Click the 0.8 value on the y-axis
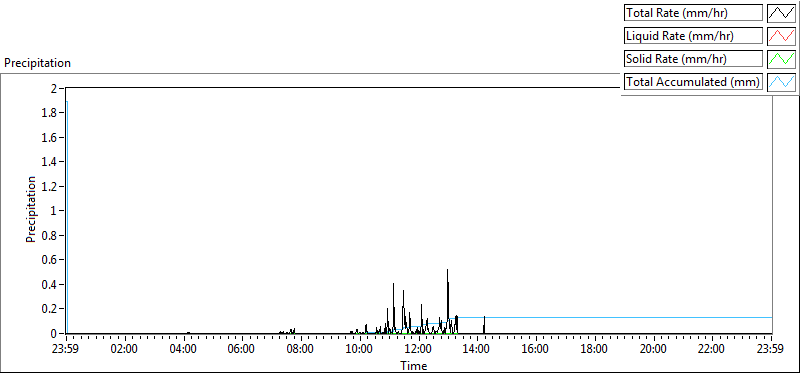The height and width of the screenshot is (373, 800). [50, 235]
